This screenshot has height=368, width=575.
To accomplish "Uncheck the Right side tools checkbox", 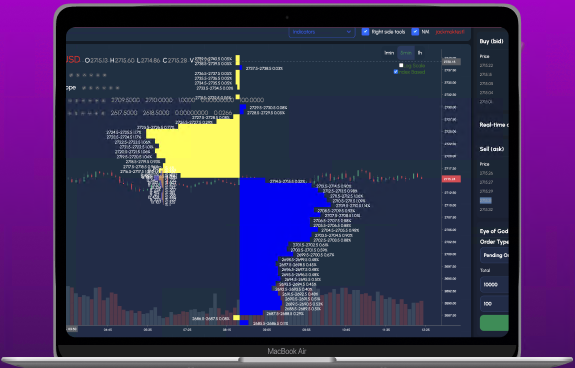I will coord(365,32).
